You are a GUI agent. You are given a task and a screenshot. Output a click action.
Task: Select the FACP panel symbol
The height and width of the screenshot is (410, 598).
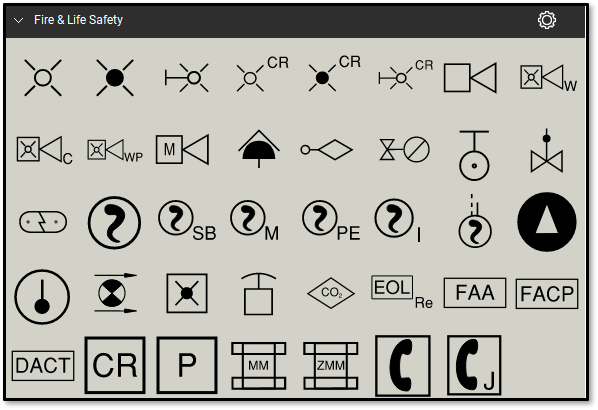click(547, 294)
